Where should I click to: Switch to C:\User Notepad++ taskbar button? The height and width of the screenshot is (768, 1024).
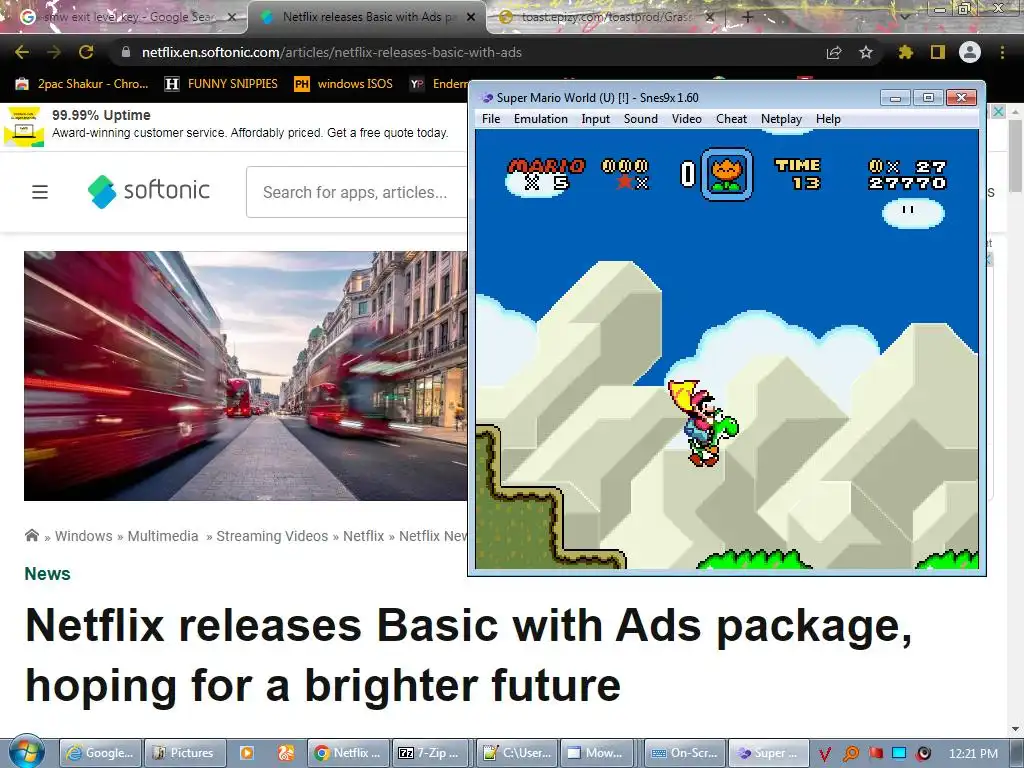tap(516, 753)
